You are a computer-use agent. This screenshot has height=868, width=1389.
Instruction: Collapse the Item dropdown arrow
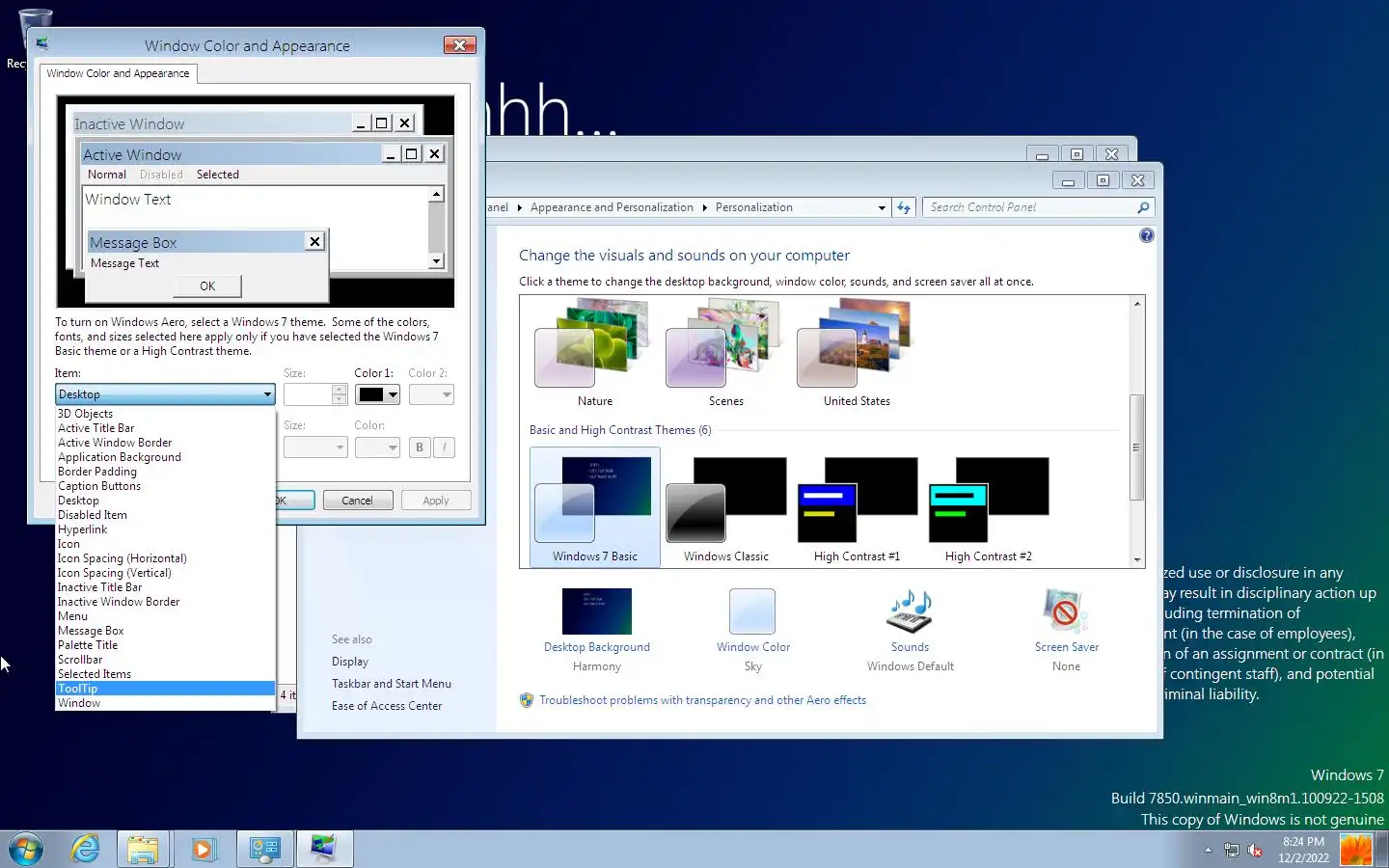coord(267,394)
